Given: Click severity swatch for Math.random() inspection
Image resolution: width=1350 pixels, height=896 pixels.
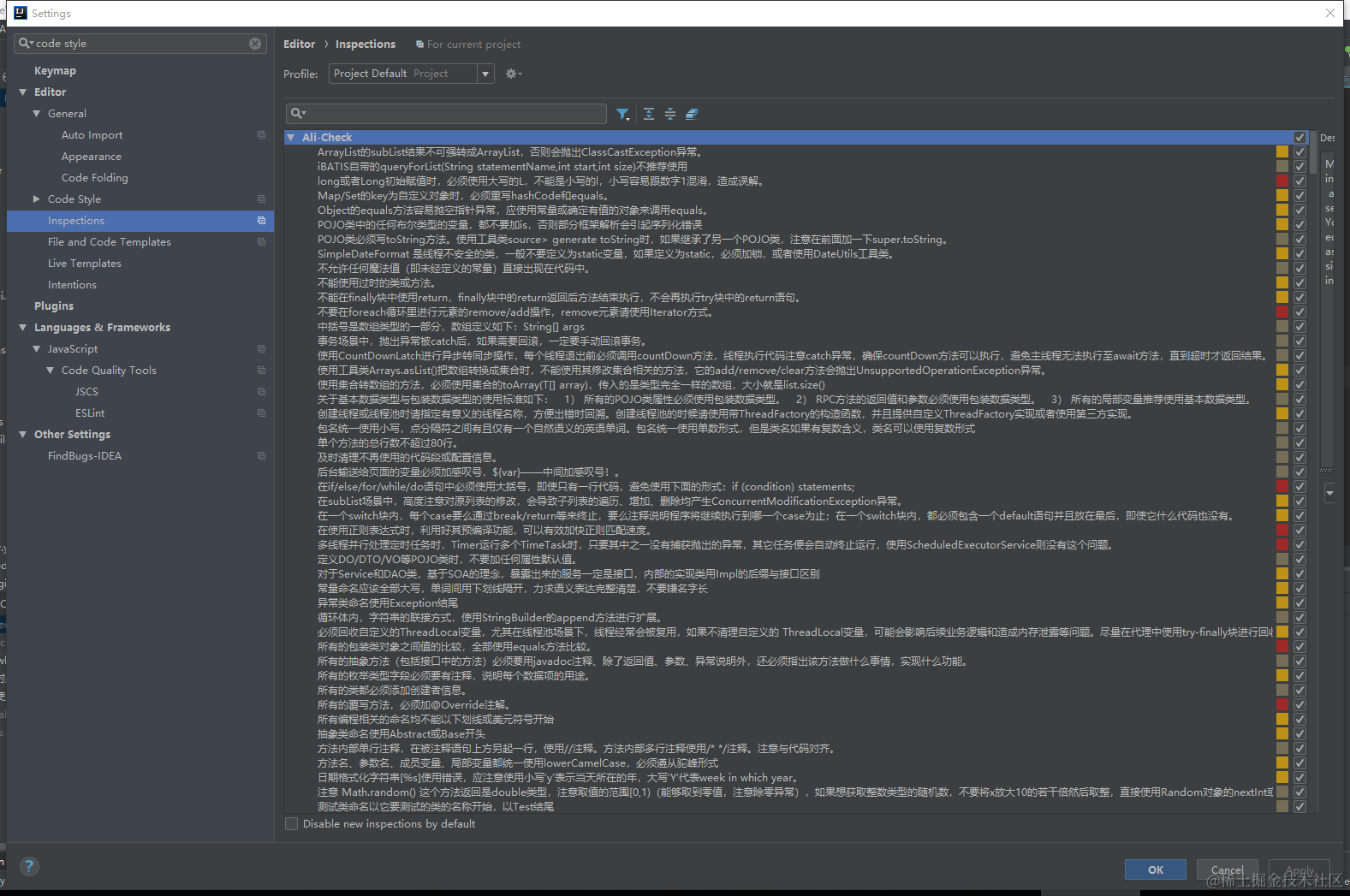Looking at the screenshot, I should [x=1282, y=792].
